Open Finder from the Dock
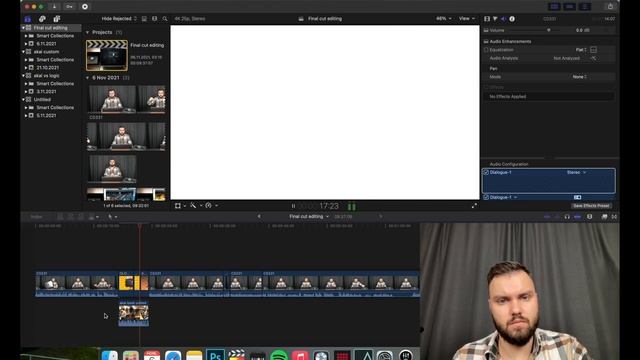The width and height of the screenshot is (640, 360). tap(109, 355)
